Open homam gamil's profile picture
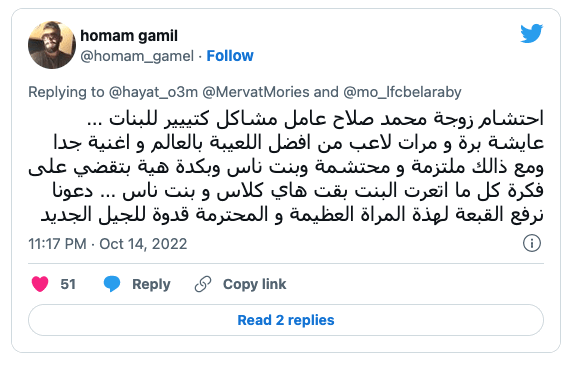This screenshot has width=582, height=376. [x=52, y=45]
